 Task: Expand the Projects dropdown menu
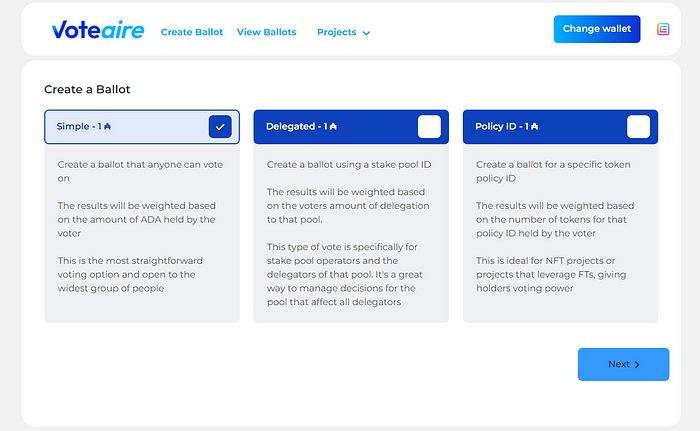(343, 32)
